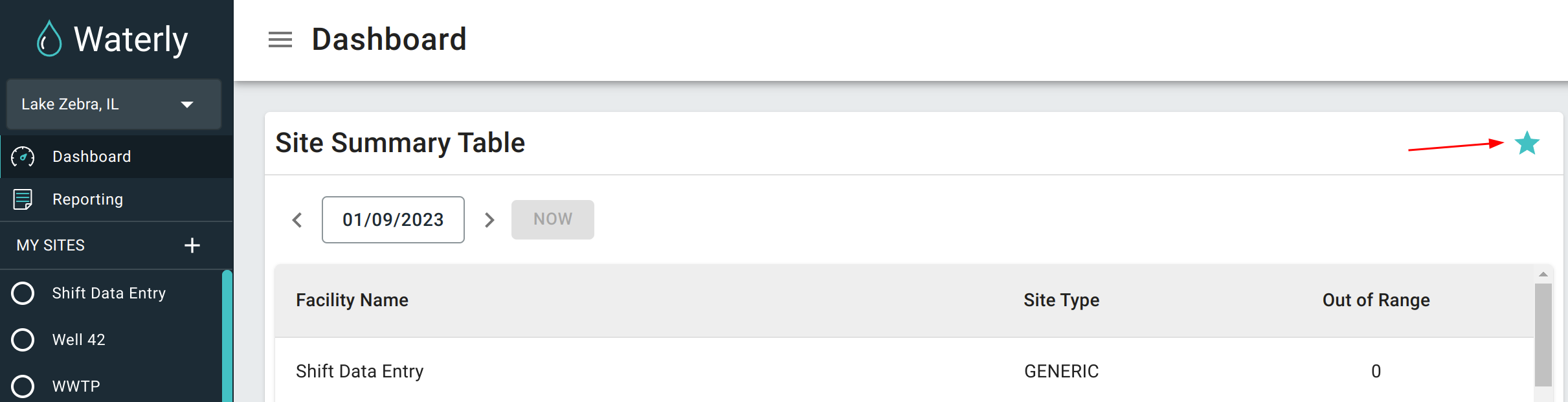
Task: Click the Dashboard gauge icon in sidebar
Action: pos(23,157)
